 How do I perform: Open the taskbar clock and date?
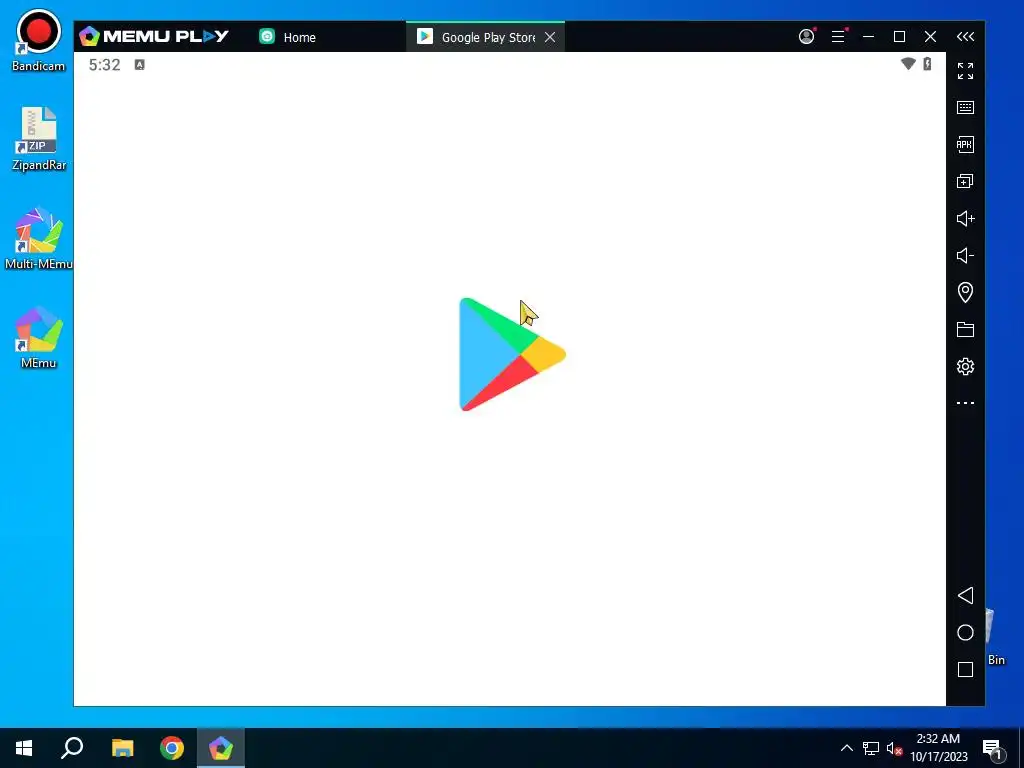938,748
